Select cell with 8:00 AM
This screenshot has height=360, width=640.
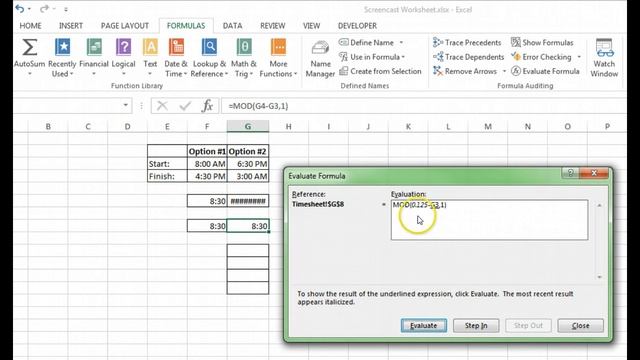pyautogui.click(x=207, y=164)
